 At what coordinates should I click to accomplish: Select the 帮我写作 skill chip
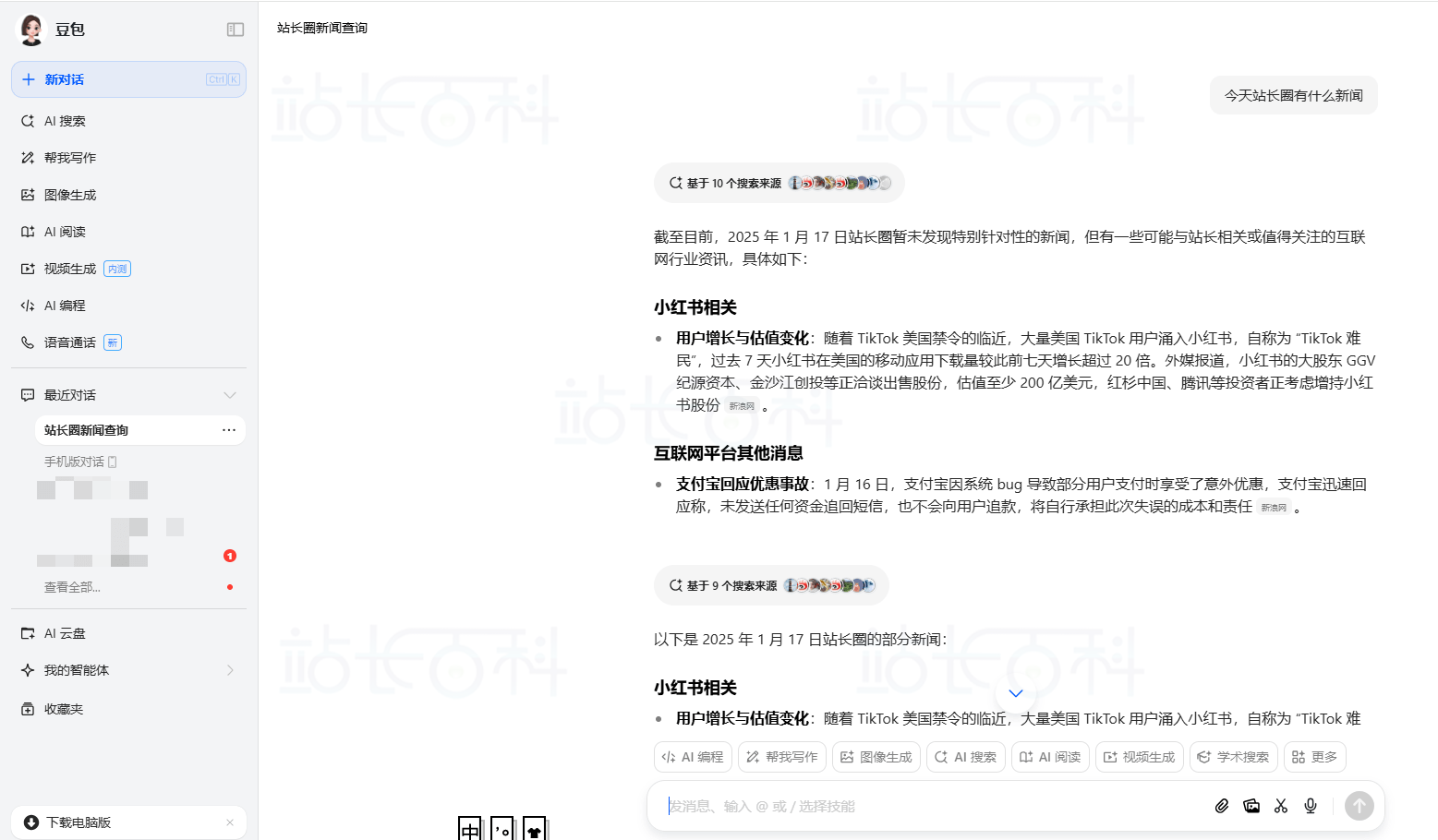pyautogui.click(x=782, y=757)
